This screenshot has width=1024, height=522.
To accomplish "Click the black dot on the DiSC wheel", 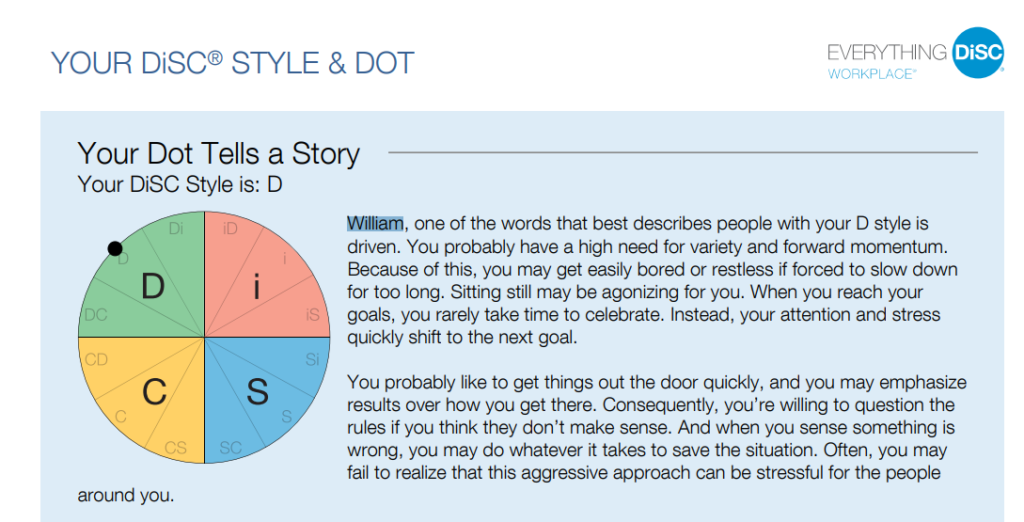I will (115, 248).
